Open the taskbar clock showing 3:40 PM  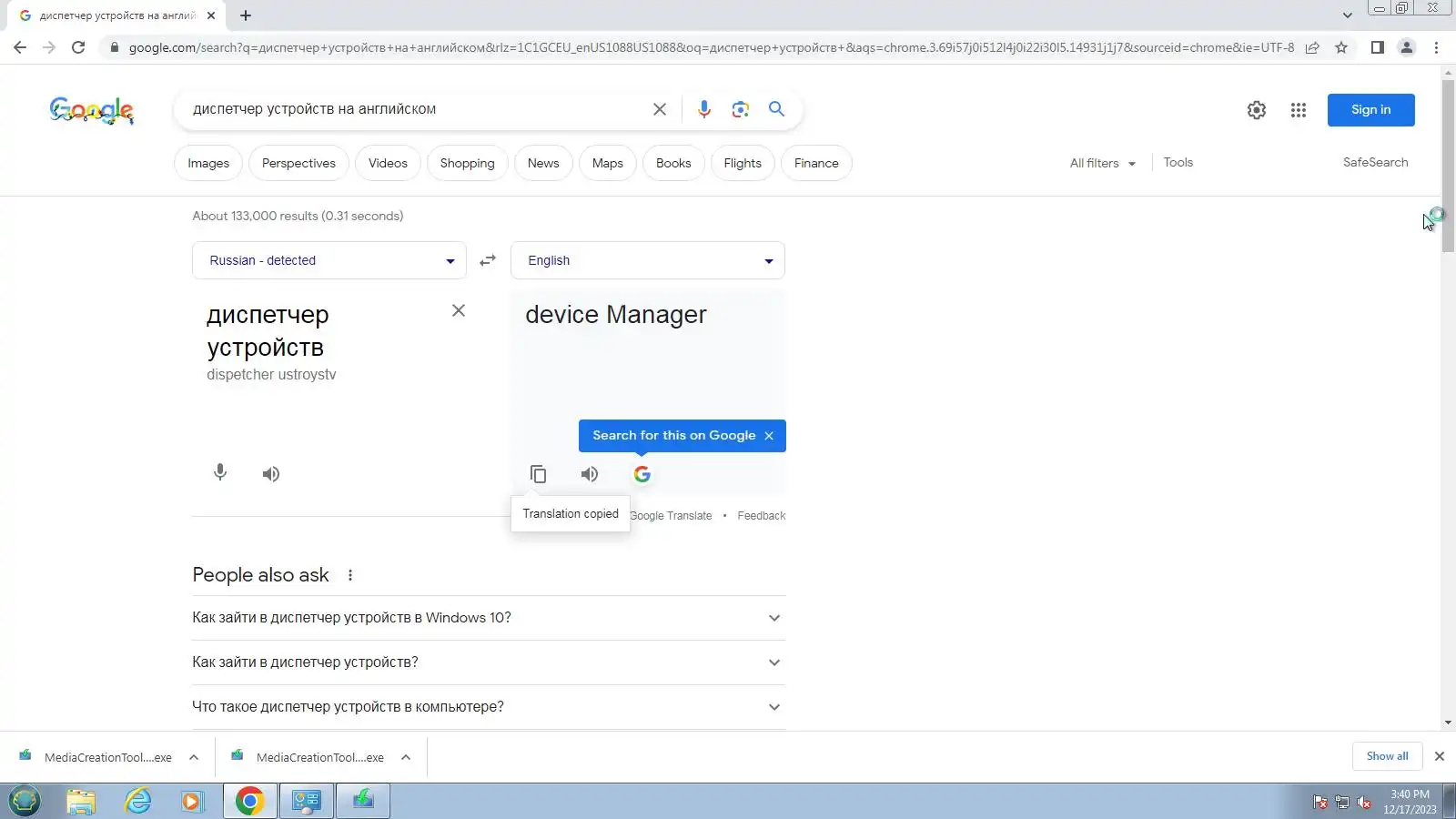(x=1410, y=802)
